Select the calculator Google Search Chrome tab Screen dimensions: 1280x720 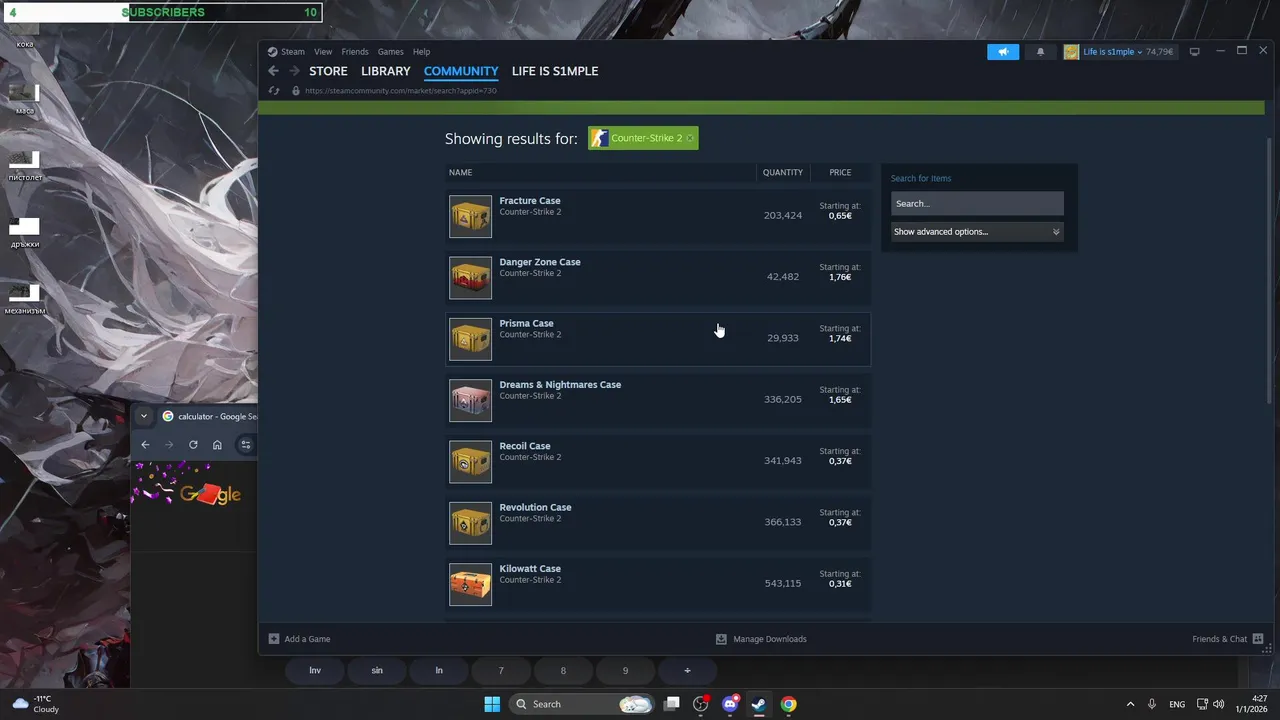(x=208, y=416)
